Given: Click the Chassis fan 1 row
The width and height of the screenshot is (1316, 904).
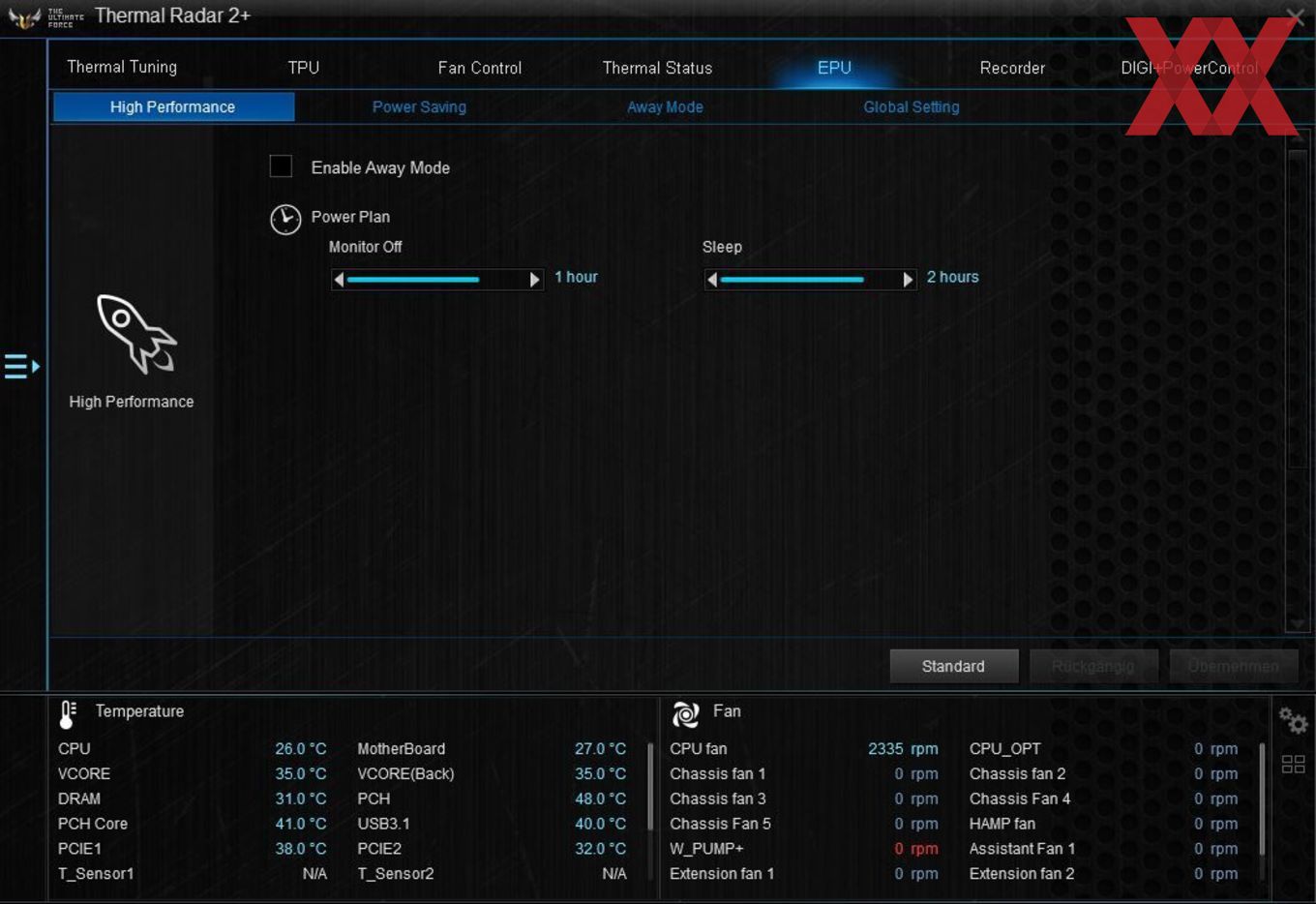Looking at the screenshot, I should click(804, 773).
